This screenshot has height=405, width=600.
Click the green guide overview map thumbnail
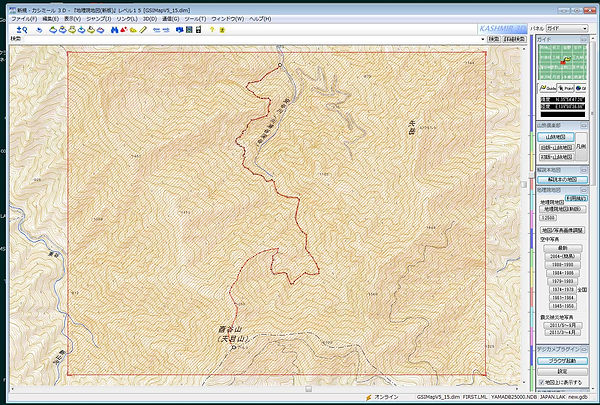pyautogui.click(x=562, y=62)
